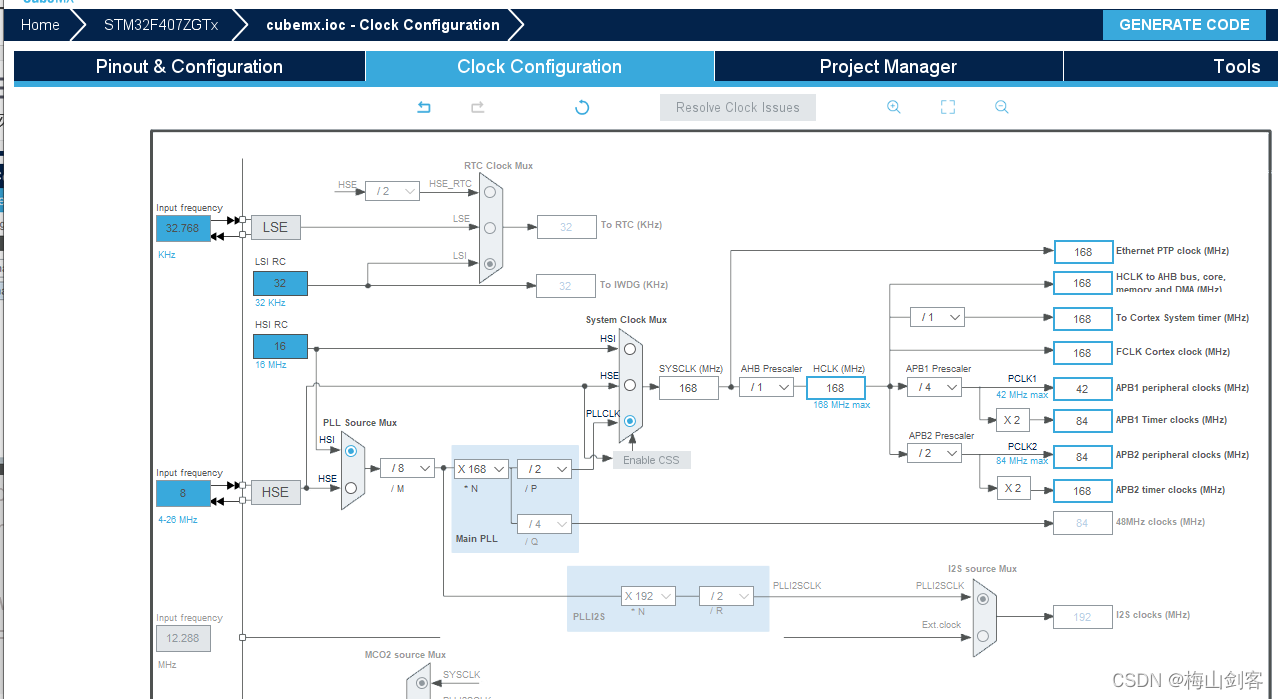Click the 'Main PLL' label
This screenshot has width=1278, height=699.
tap(476, 538)
